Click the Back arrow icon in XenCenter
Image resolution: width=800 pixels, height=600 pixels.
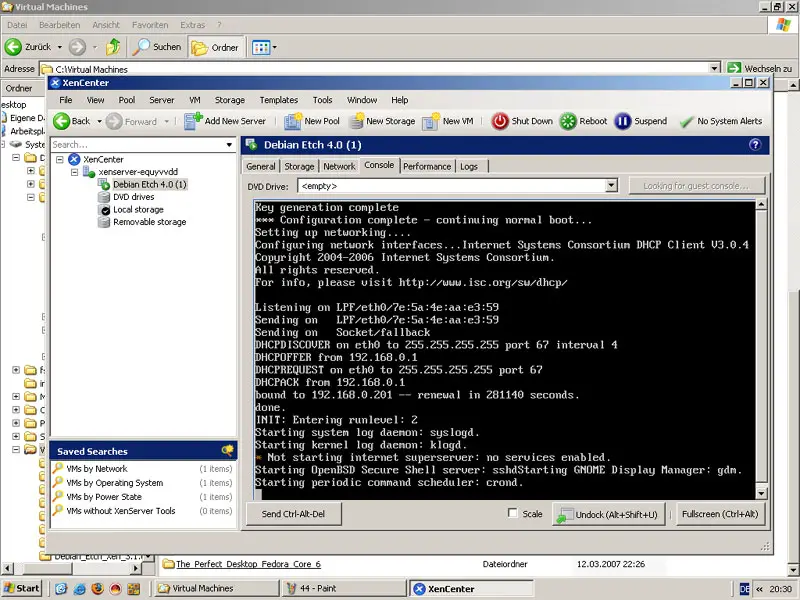coord(61,121)
